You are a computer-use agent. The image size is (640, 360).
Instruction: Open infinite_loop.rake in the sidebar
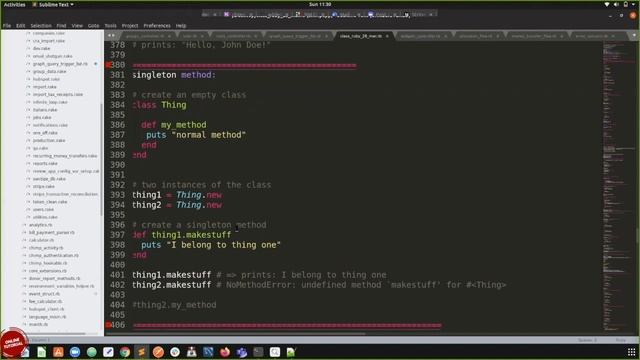50,102
